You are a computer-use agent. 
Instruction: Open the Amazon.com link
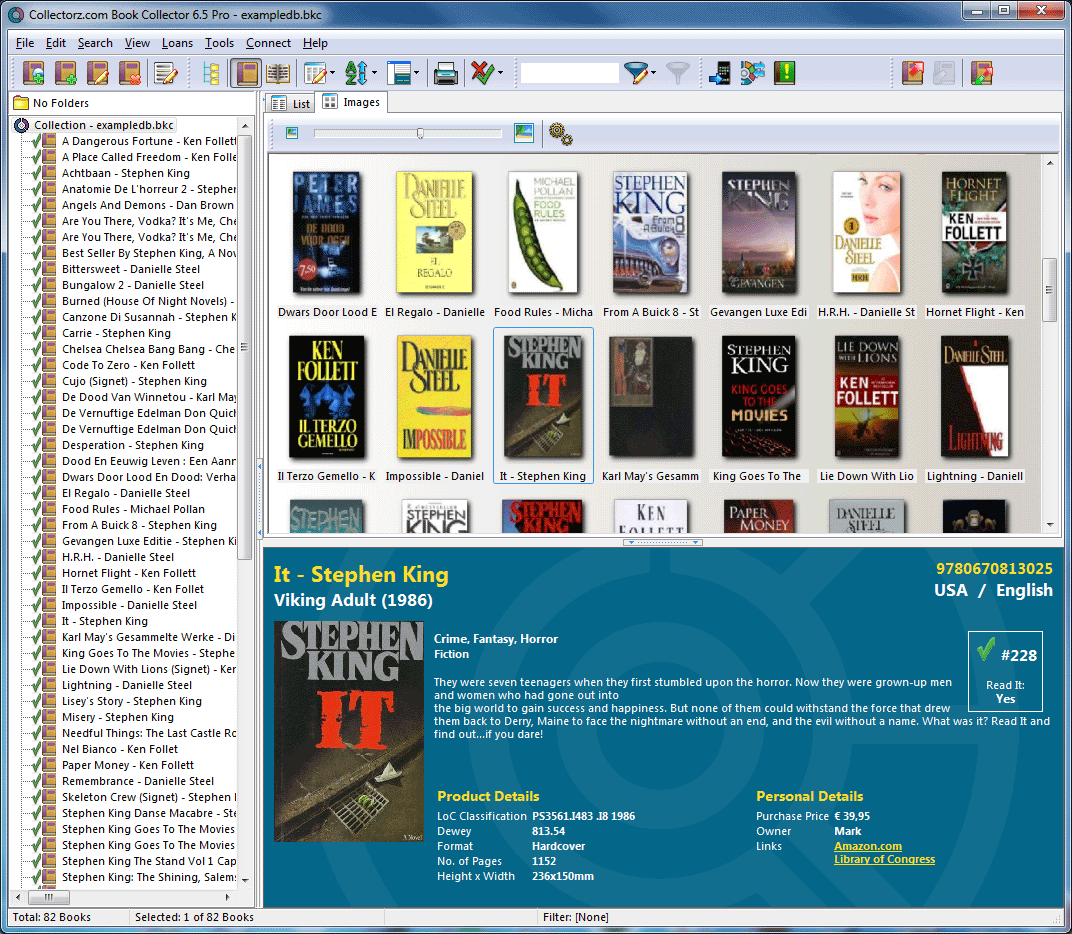pos(868,846)
